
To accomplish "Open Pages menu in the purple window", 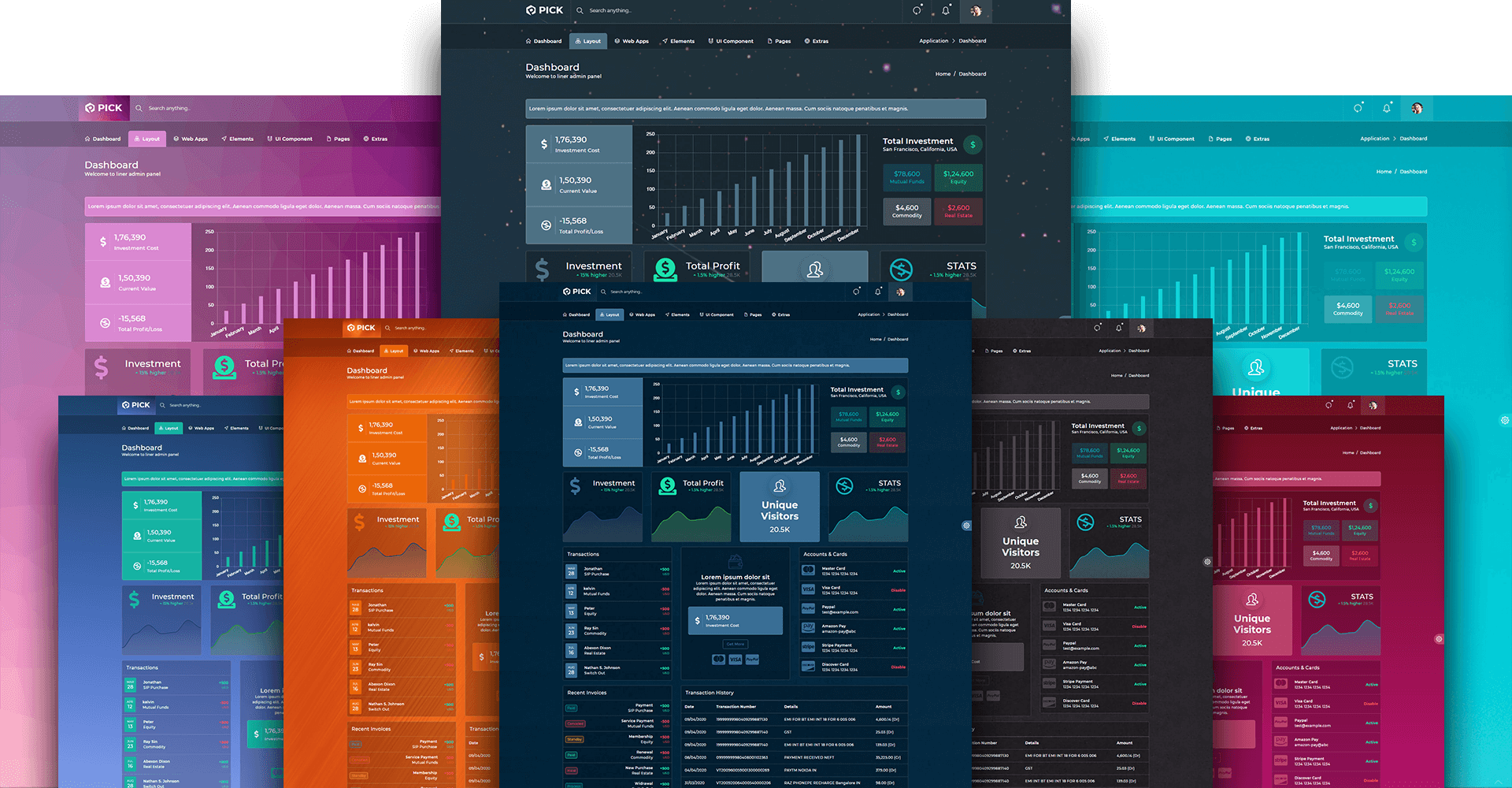I will click(x=338, y=139).
